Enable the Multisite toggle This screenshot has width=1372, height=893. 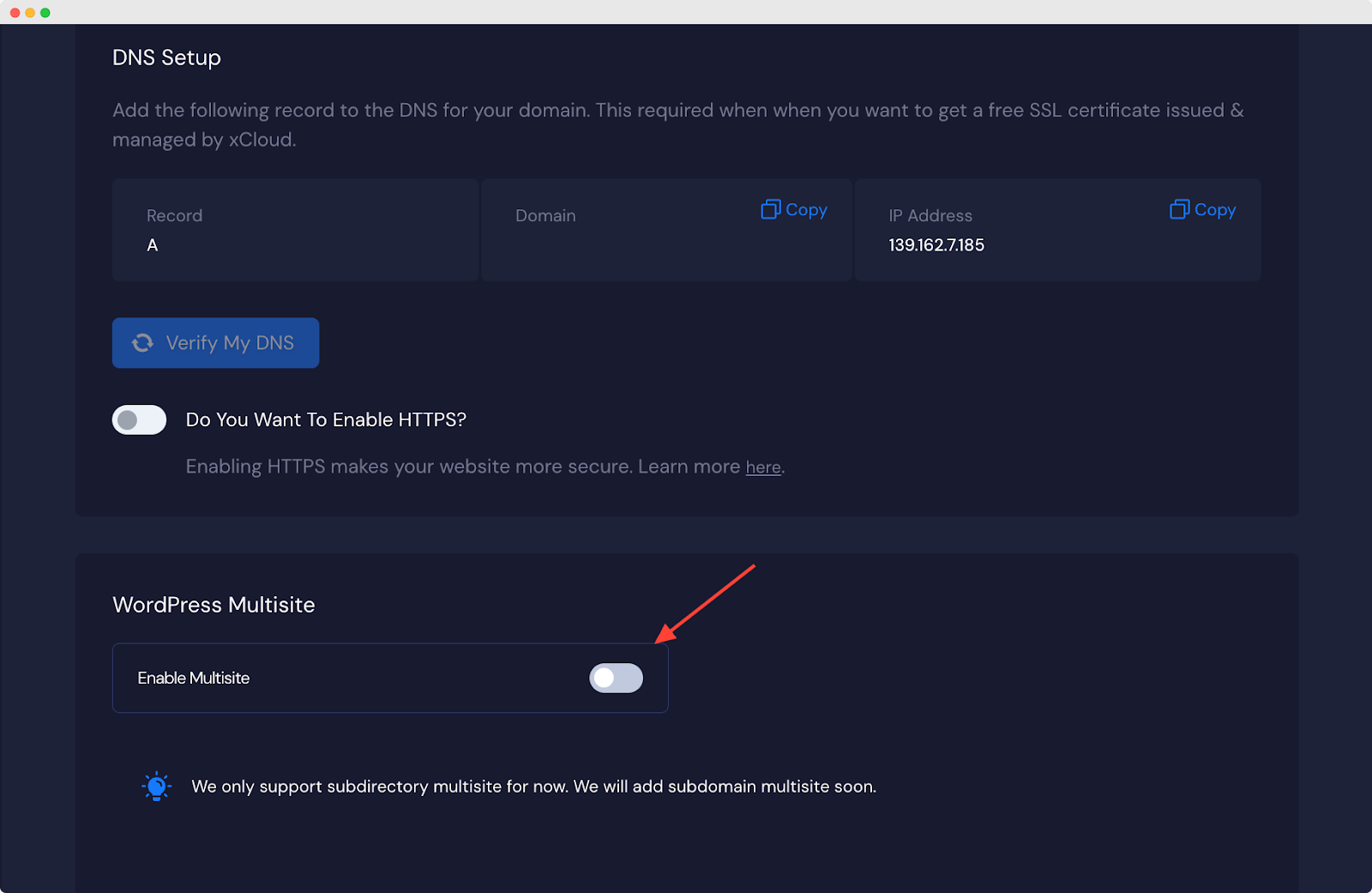pyautogui.click(x=616, y=678)
